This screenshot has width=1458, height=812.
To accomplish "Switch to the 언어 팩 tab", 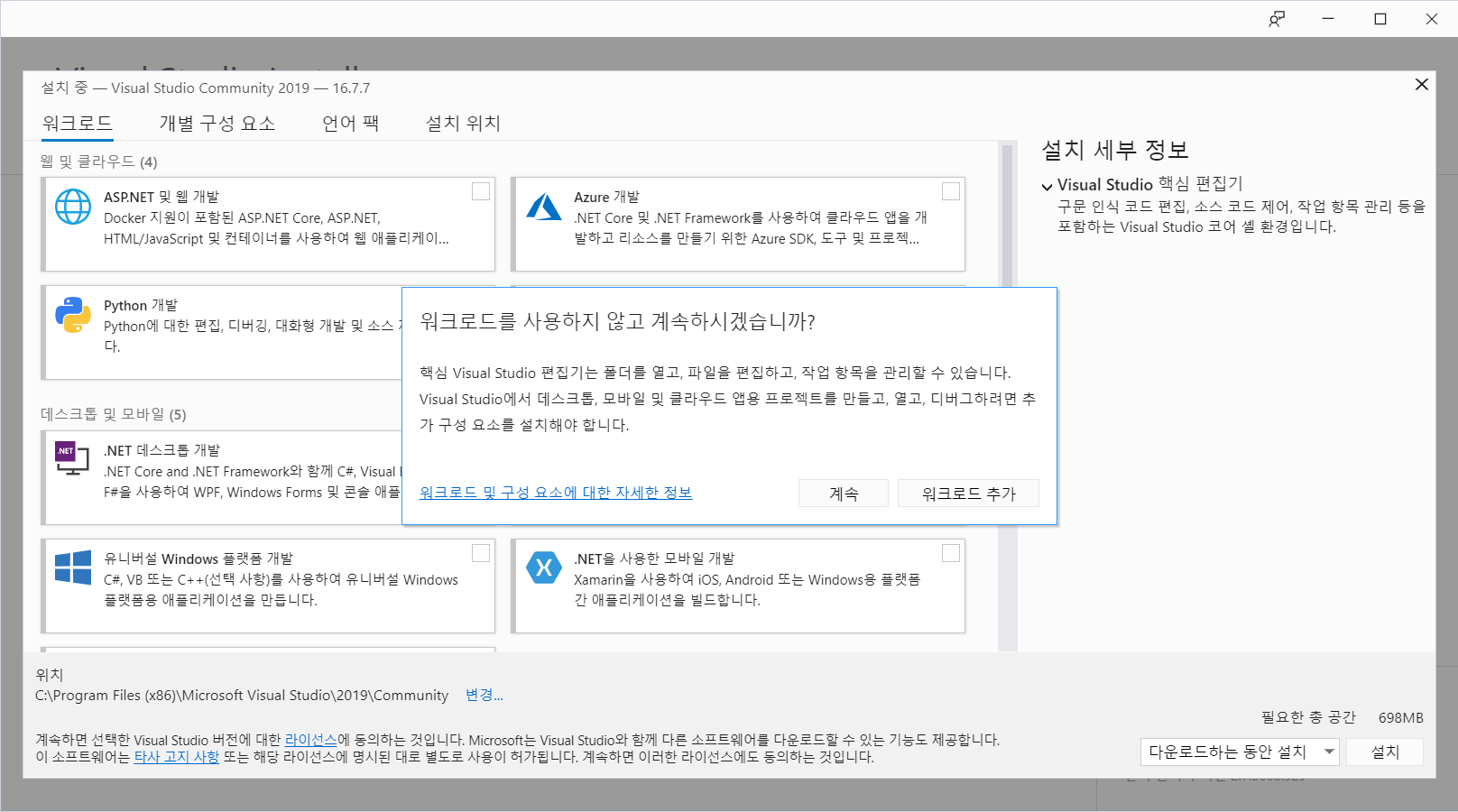I will 350,124.
